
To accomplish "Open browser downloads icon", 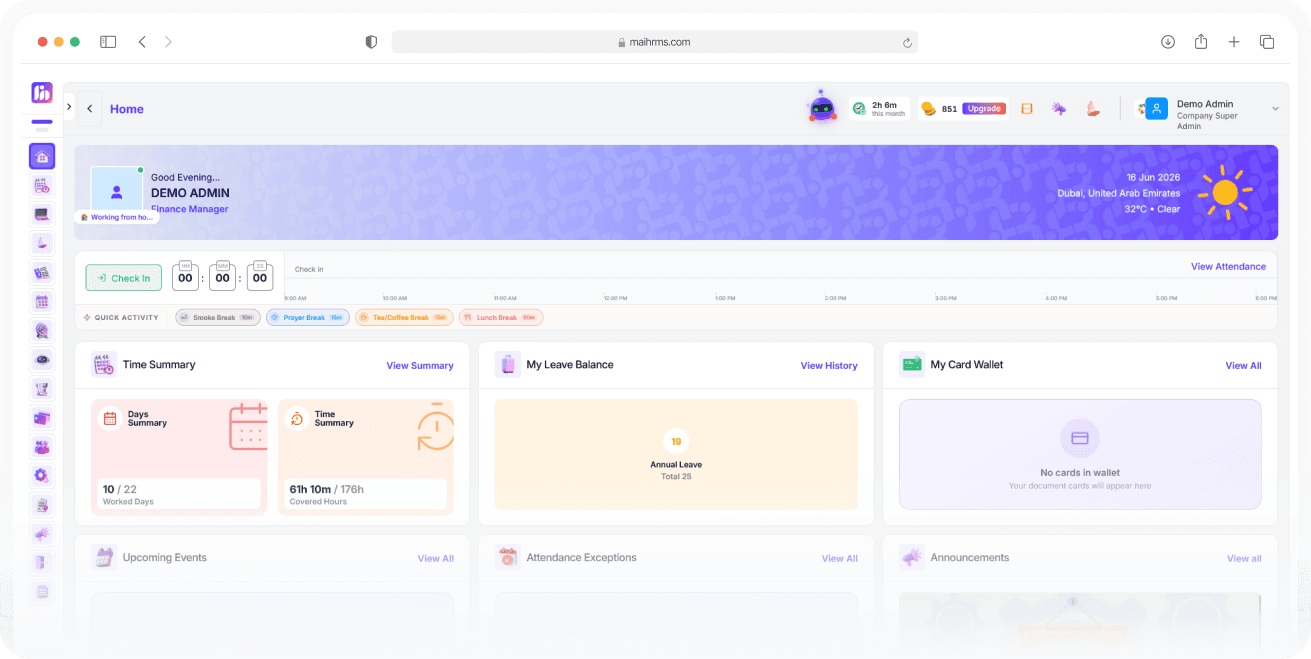I will (1168, 42).
